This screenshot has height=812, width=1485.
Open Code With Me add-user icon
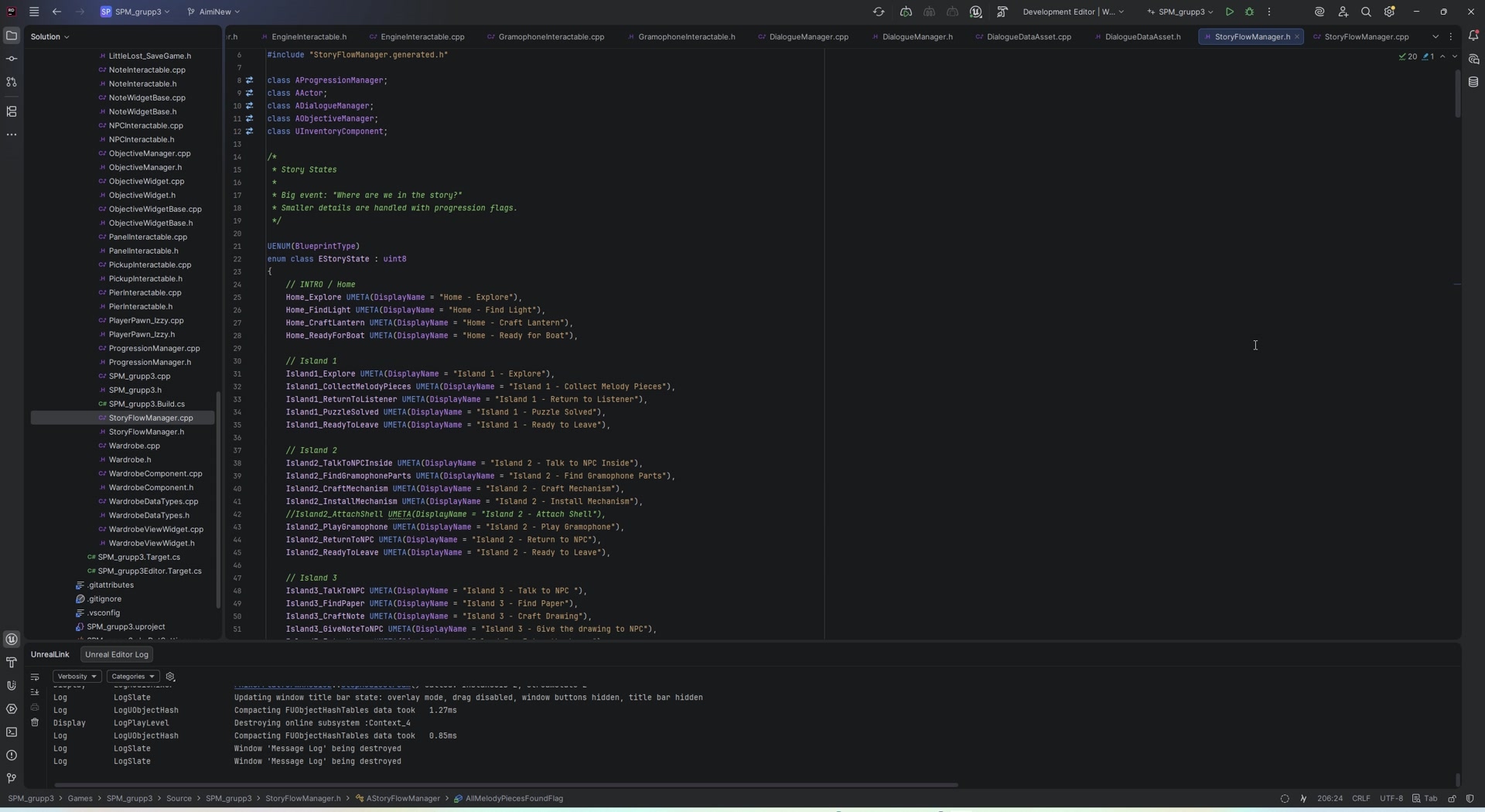[x=1343, y=12]
